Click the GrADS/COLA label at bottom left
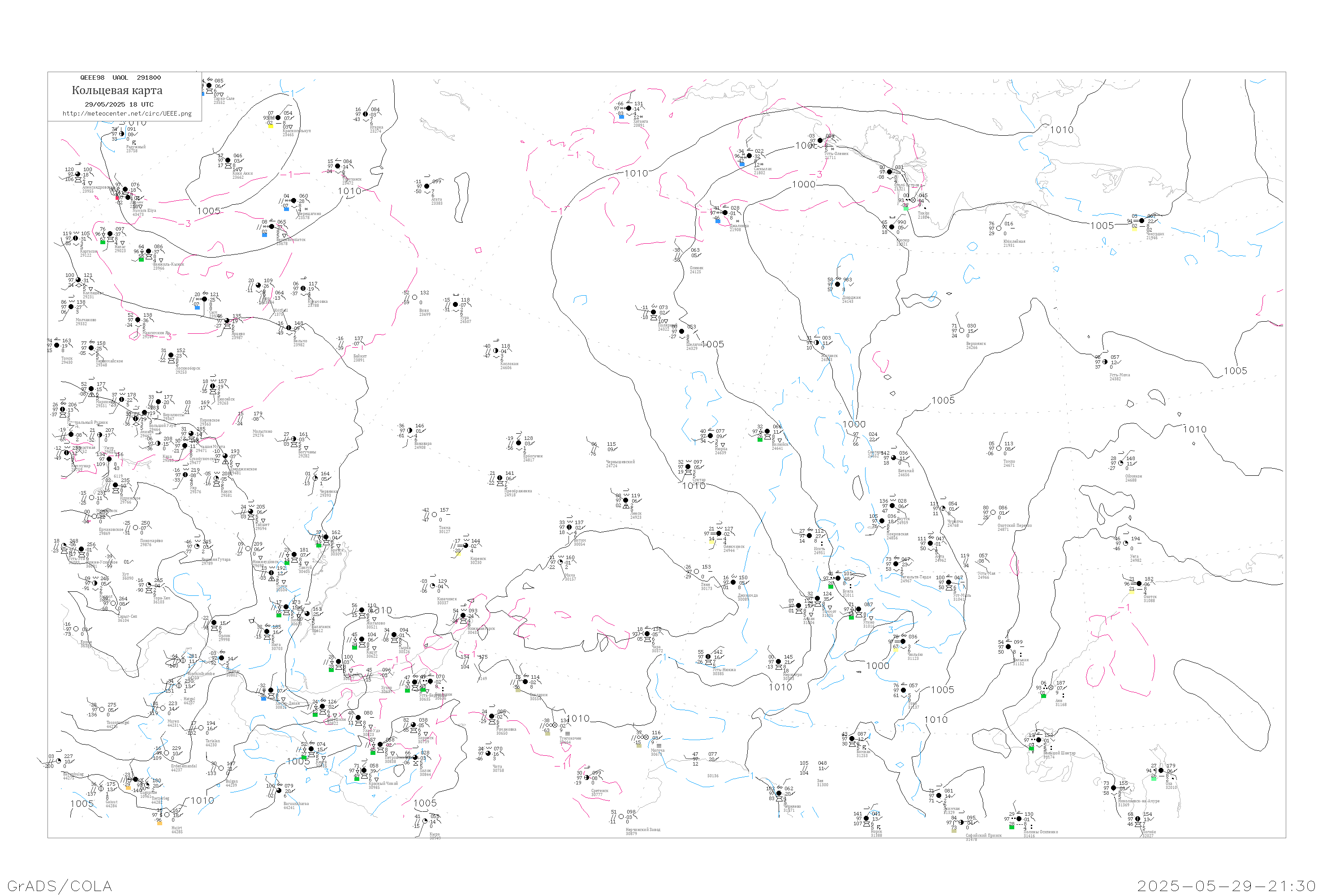 (x=60, y=885)
